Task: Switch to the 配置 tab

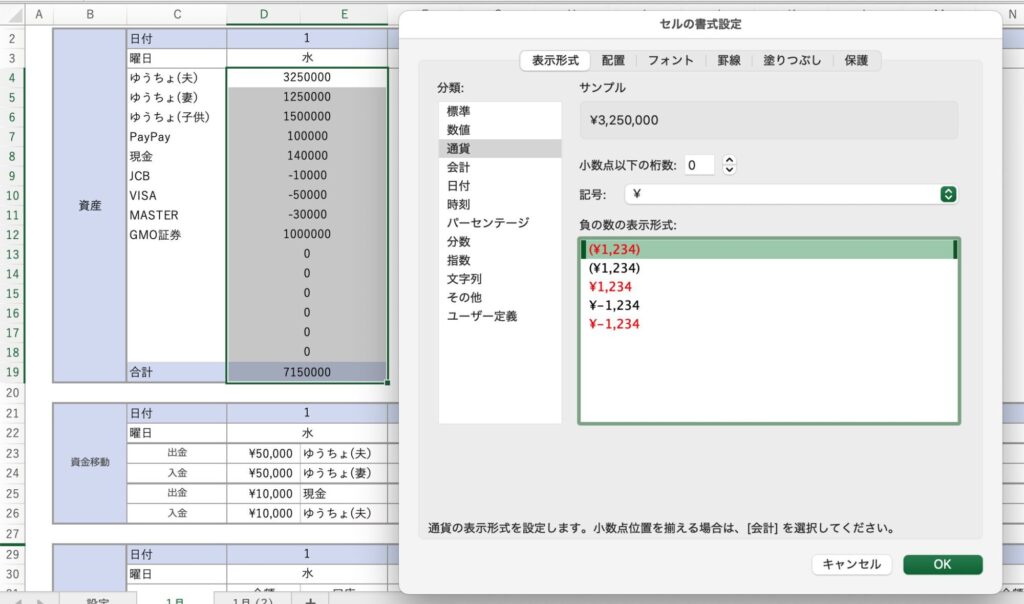Action: [613, 60]
